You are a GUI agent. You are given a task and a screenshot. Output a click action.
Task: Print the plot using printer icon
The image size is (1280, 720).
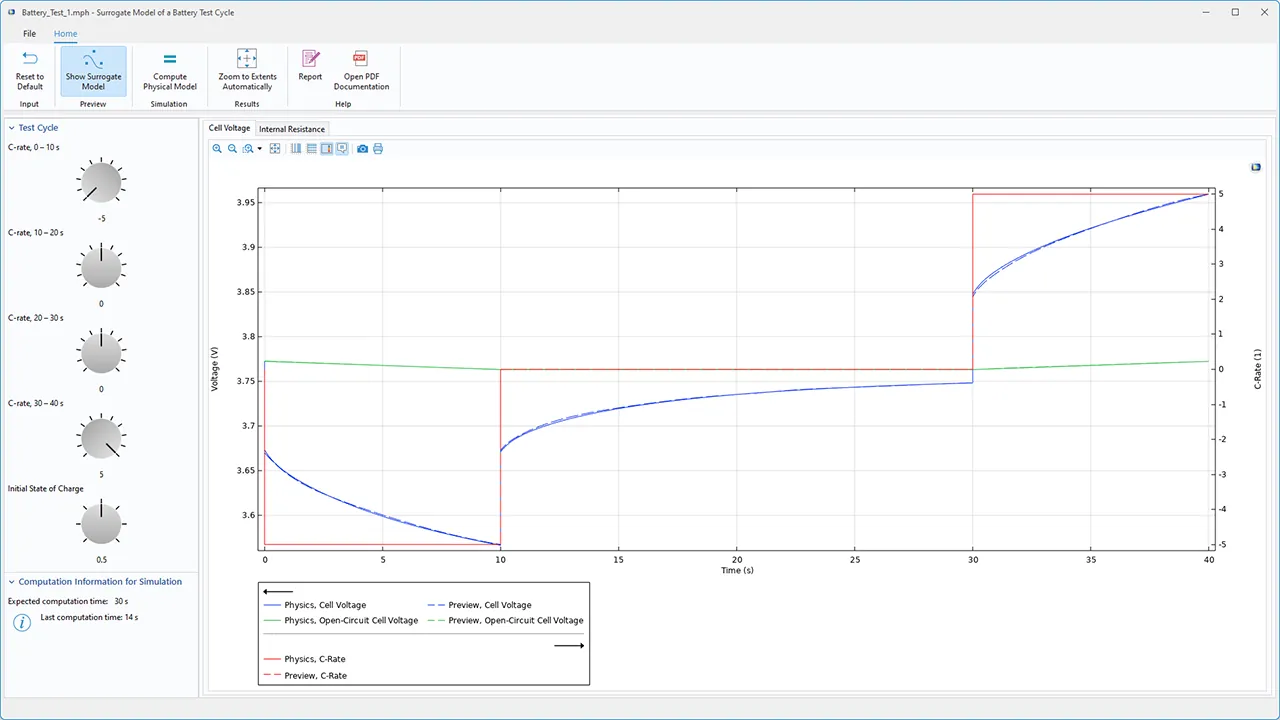tap(378, 149)
